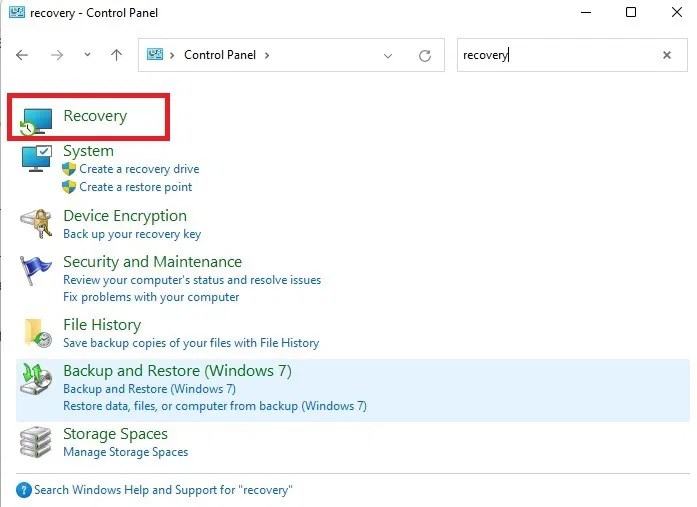Click the System monitor icon
Viewport: 697px width, 507px height.
pos(36,158)
